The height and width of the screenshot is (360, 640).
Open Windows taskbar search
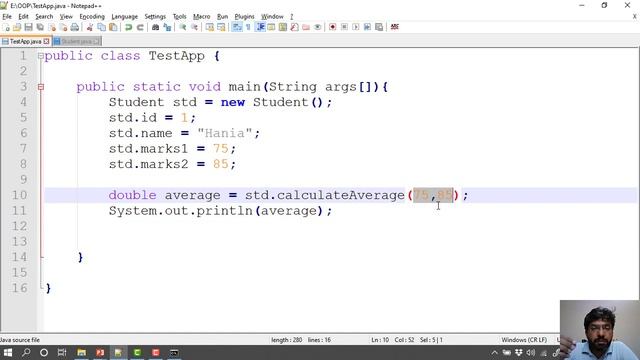(x=26, y=353)
